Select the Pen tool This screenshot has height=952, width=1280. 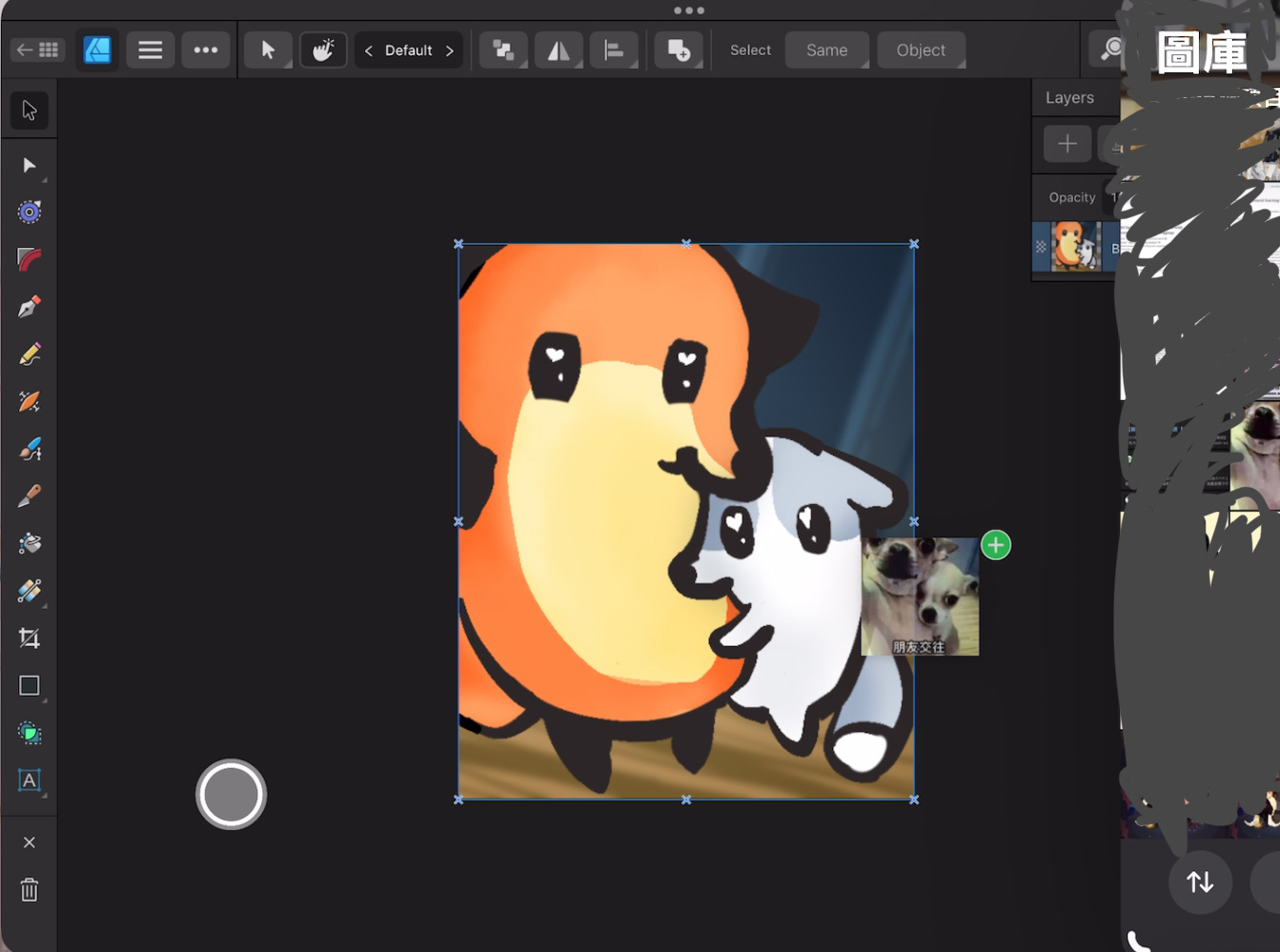point(30,307)
